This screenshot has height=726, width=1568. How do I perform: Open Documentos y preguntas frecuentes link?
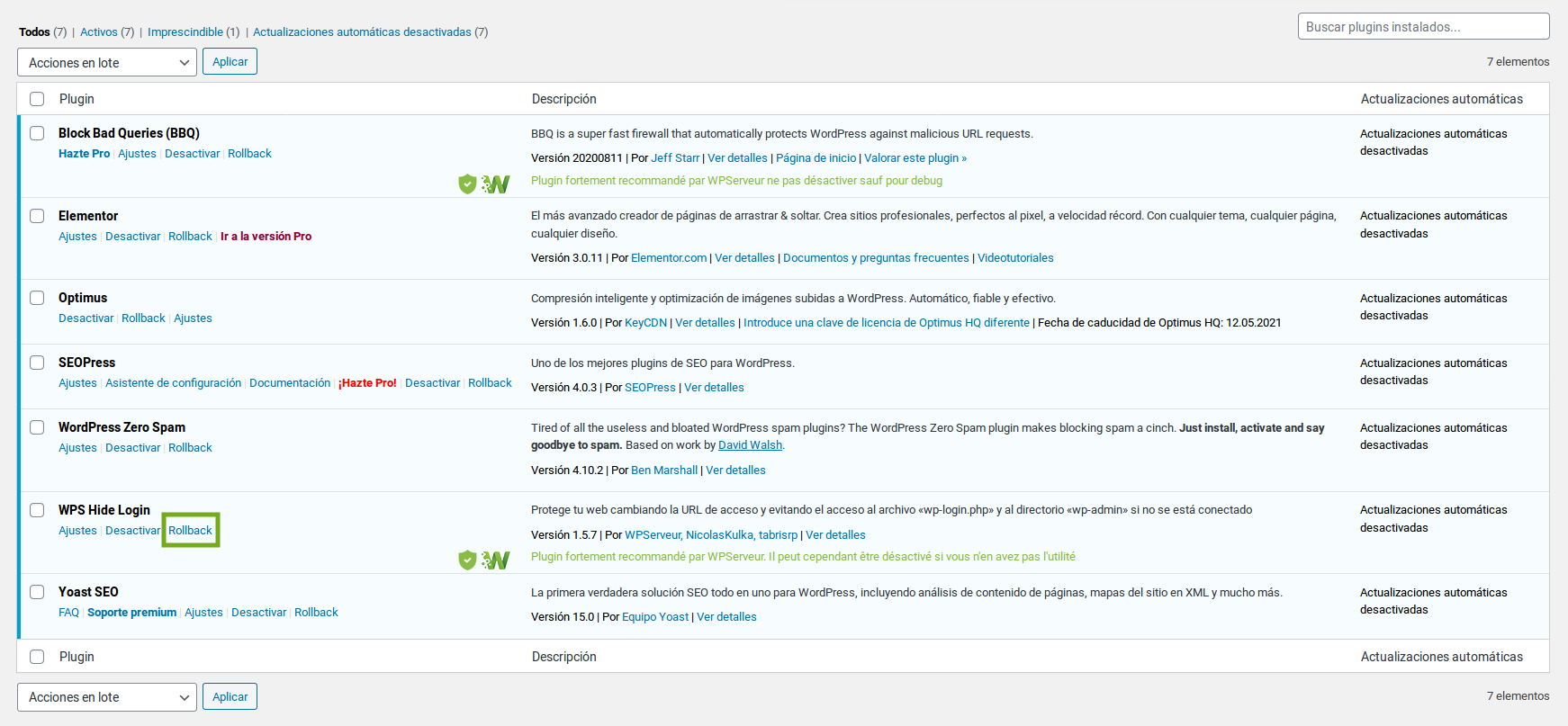coord(876,258)
